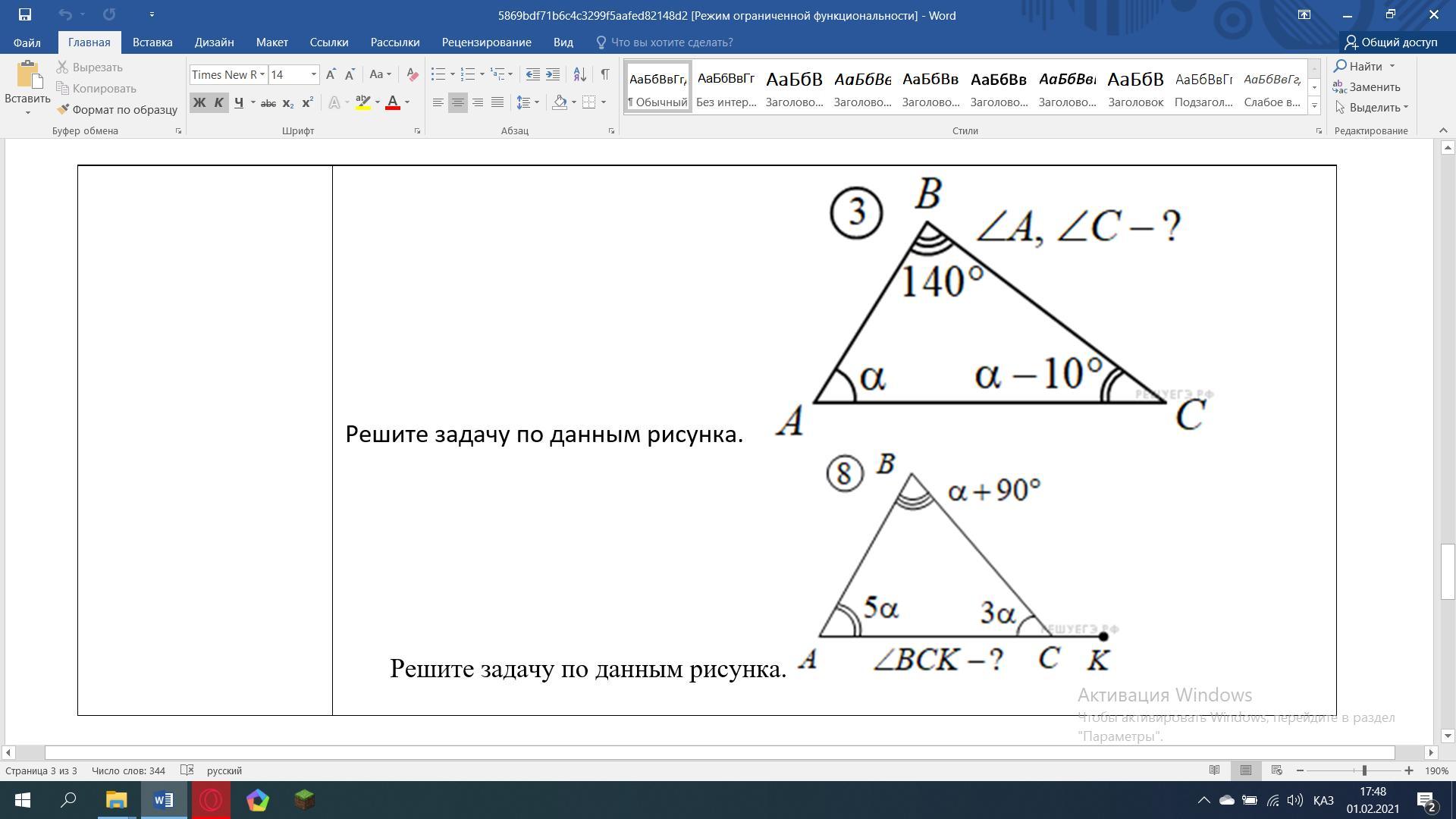The image size is (1456, 819).
Task: Click the vertical scrollbar thumb
Action: [1448, 572]
